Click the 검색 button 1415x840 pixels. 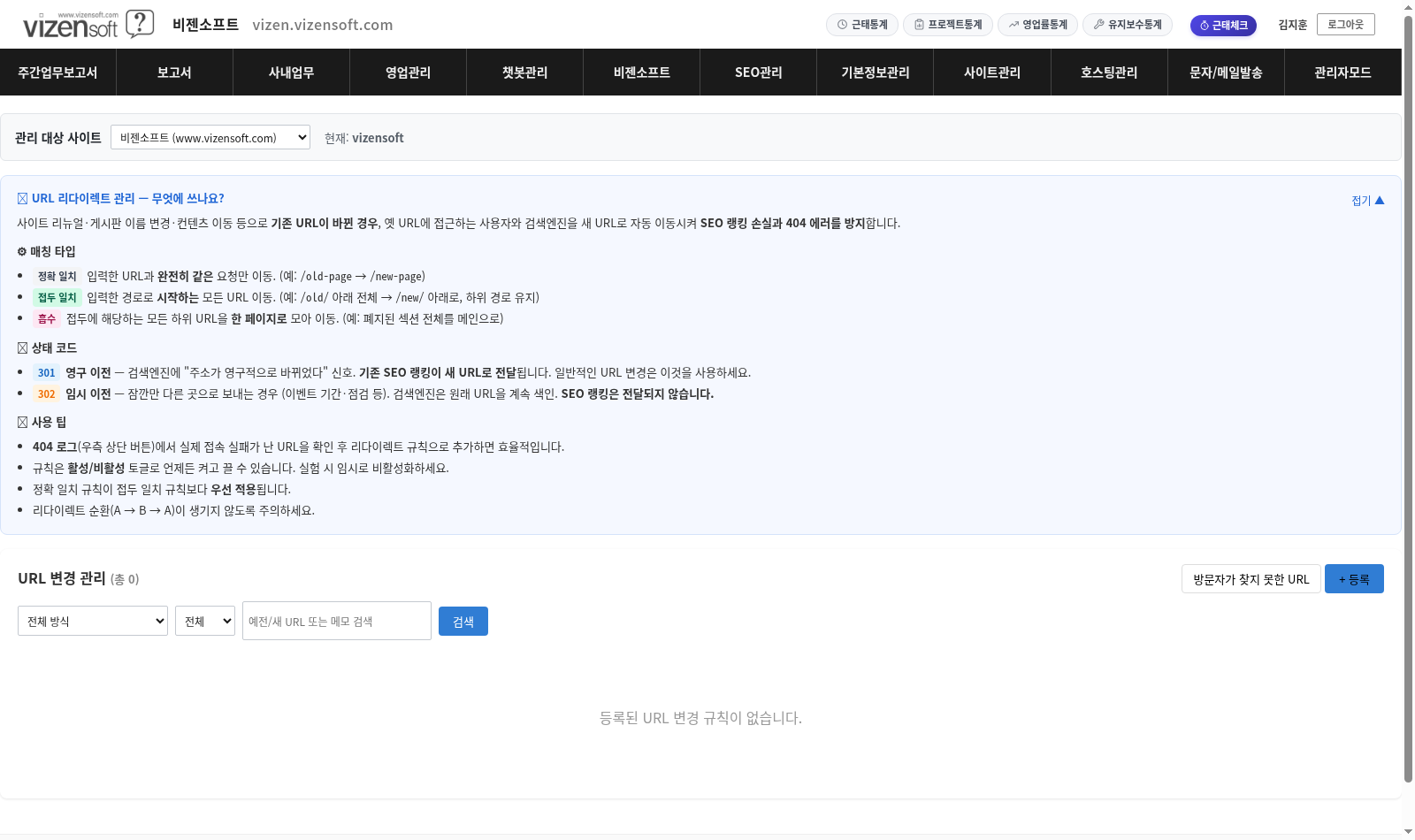coord(463,621)
